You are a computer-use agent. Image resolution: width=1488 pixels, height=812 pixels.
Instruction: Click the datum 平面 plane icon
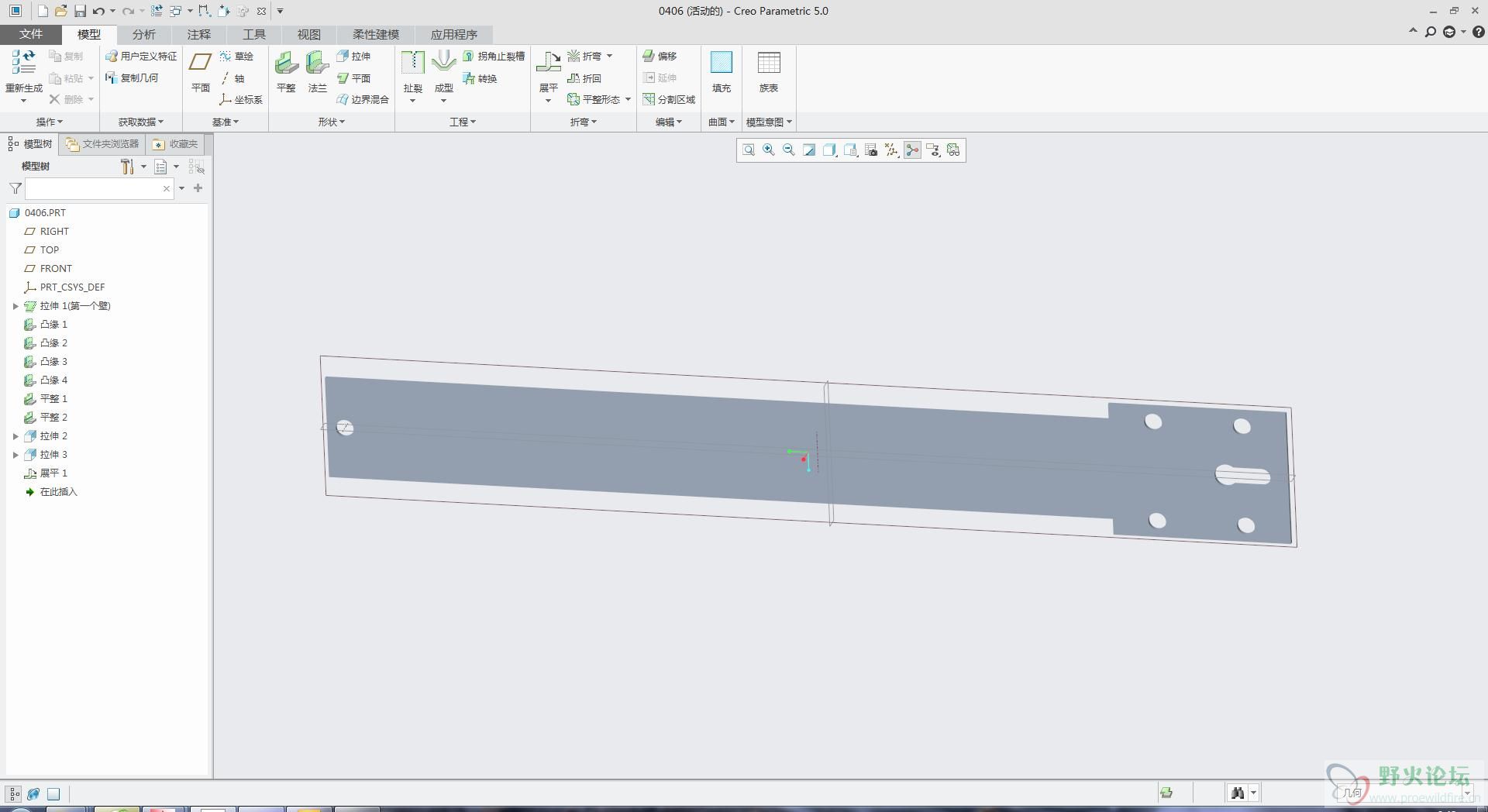(201, 62)
